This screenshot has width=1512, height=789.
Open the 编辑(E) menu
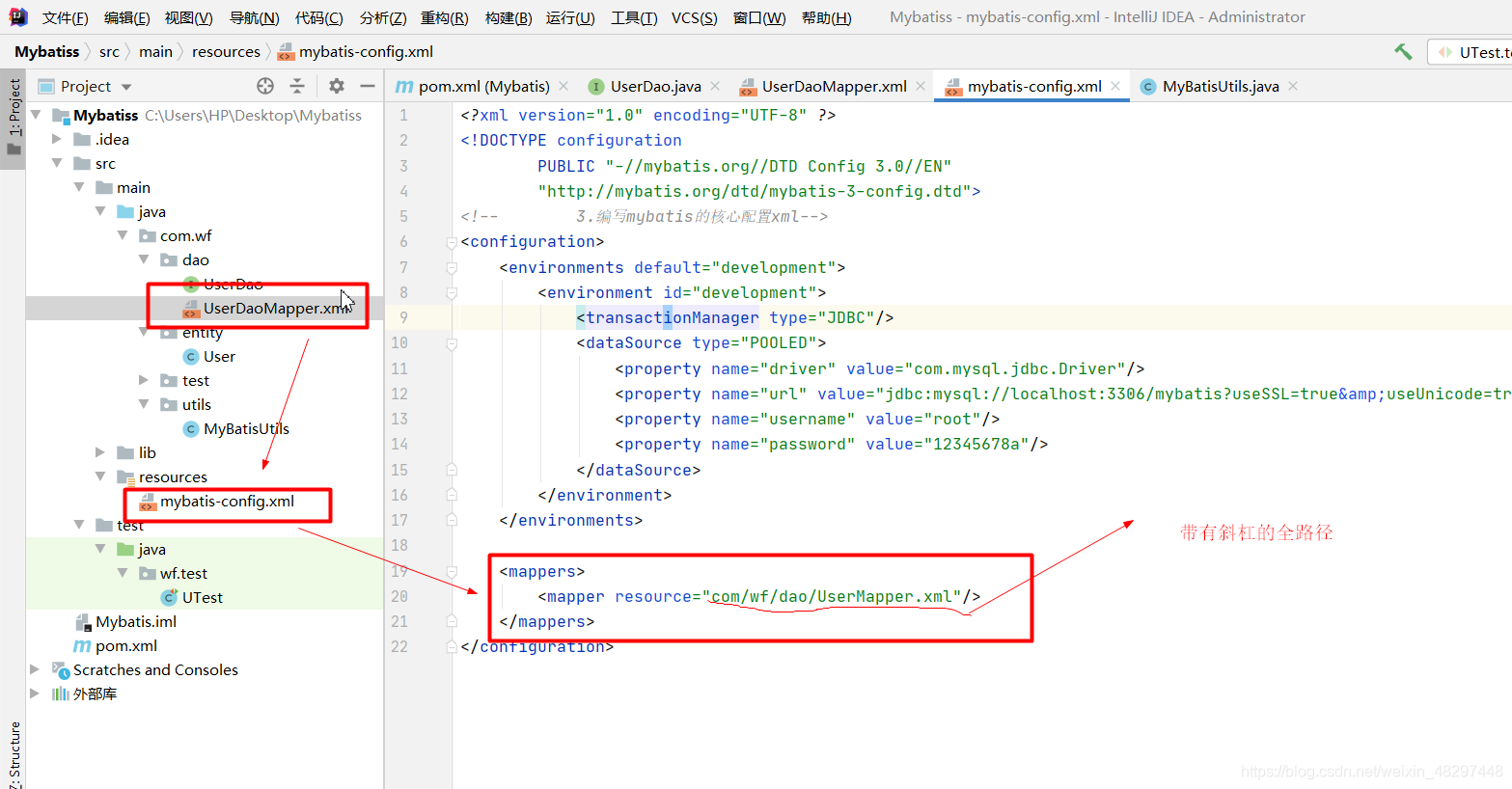pyautogui.click(x=126, y=17)
